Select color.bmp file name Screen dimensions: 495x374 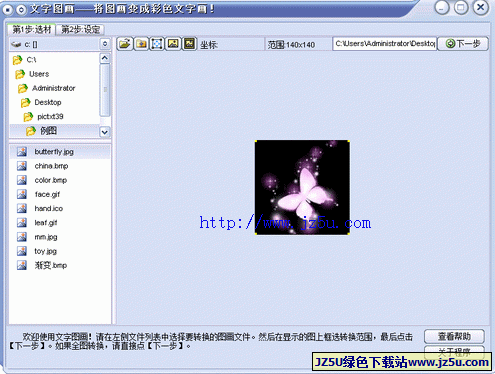(51, 180)
